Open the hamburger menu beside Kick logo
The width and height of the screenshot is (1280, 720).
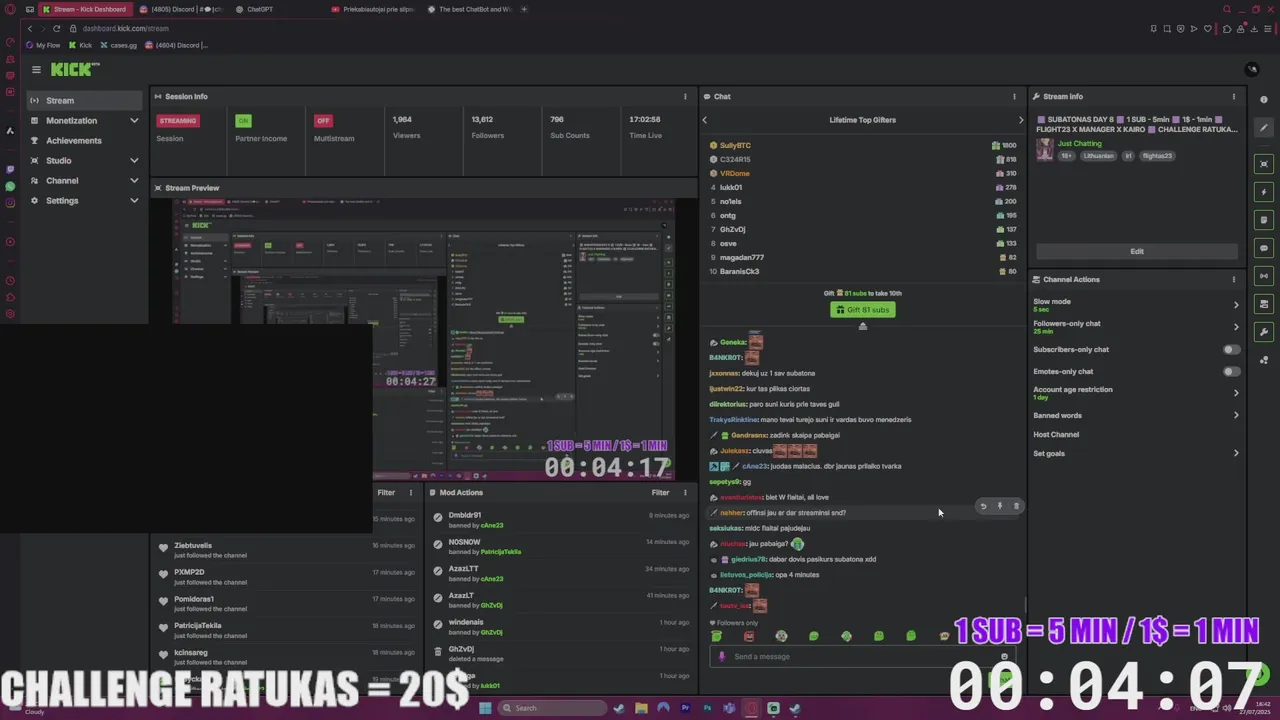(36, 69)
